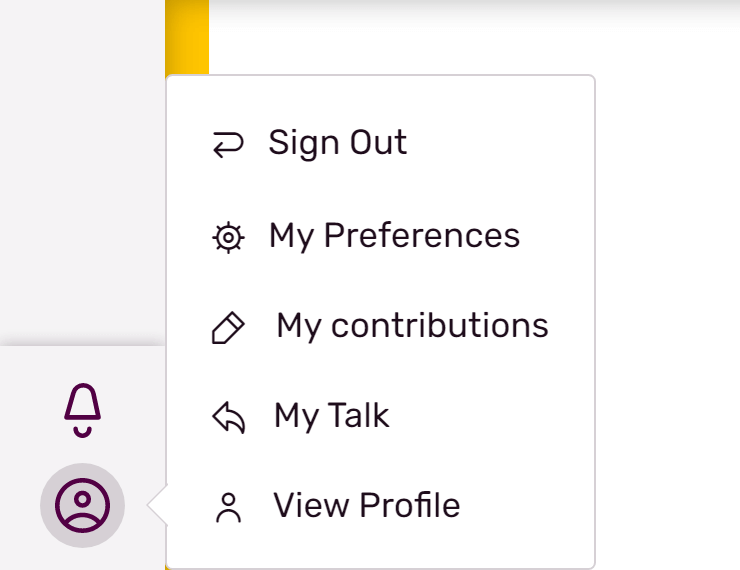Click the person icon beside View Profile
The image size is (740, 570).
(x=228, y=508)
